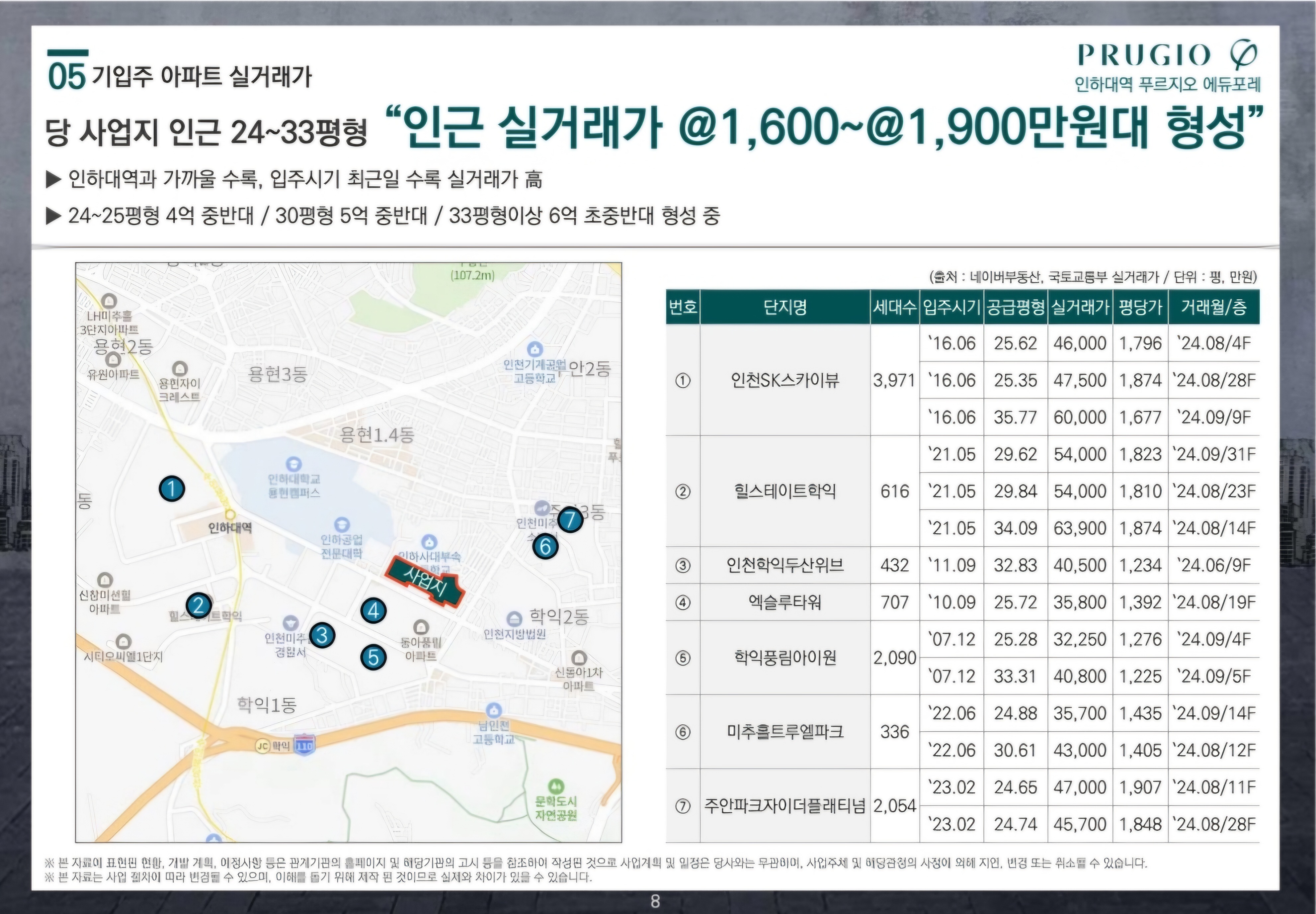The width and height of the screenshot is (1316, 914).
Task: Click the 용현3동 district label on map
Action: pos(278,374)
